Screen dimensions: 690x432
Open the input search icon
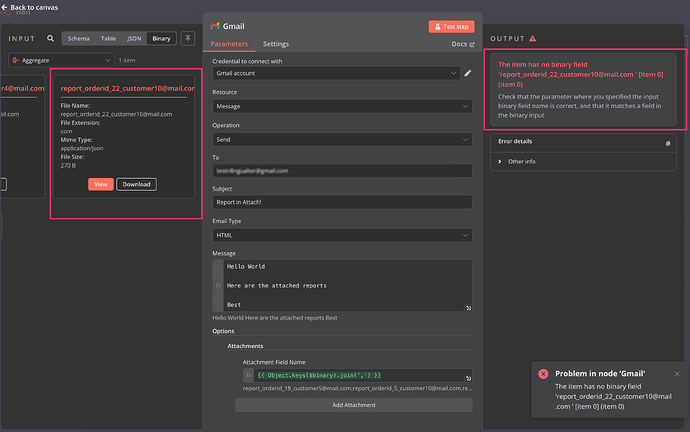tap(51, 39)
